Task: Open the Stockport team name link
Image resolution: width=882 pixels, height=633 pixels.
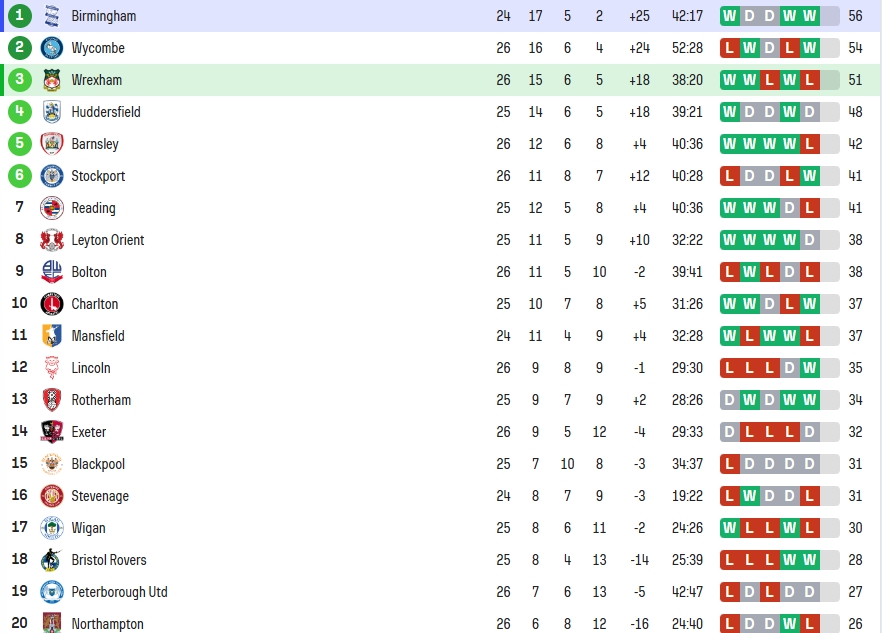Action: [x=98, y=176]
